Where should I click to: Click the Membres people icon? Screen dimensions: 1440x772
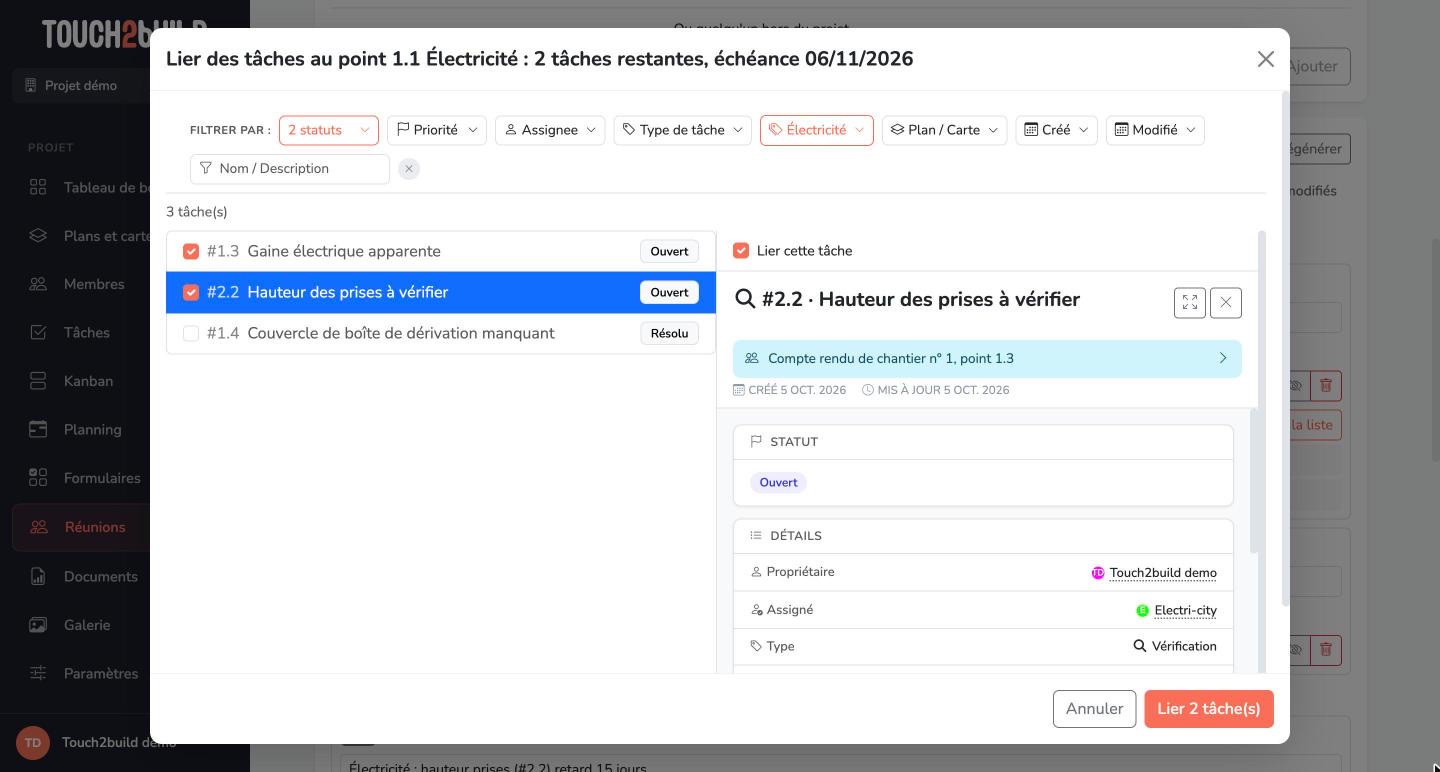[x=38, y=284]
